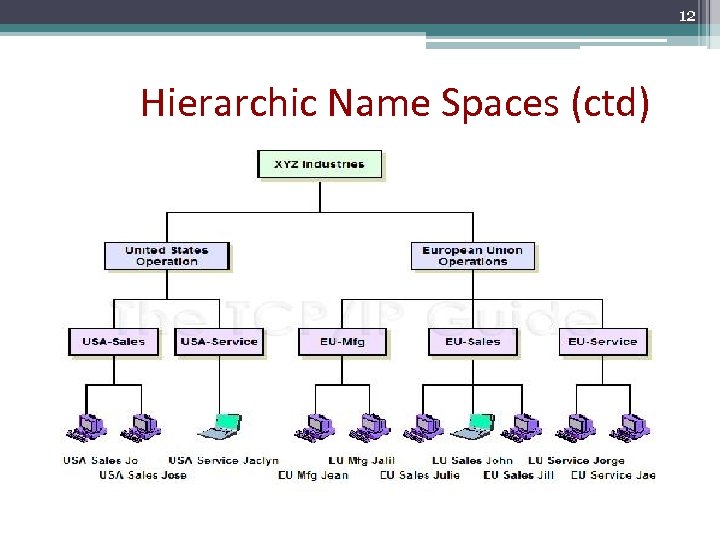Select the EU Service Jae computer icon
Image resolution: width=720 pixels, height=540 pixels.
coord(630,428)
